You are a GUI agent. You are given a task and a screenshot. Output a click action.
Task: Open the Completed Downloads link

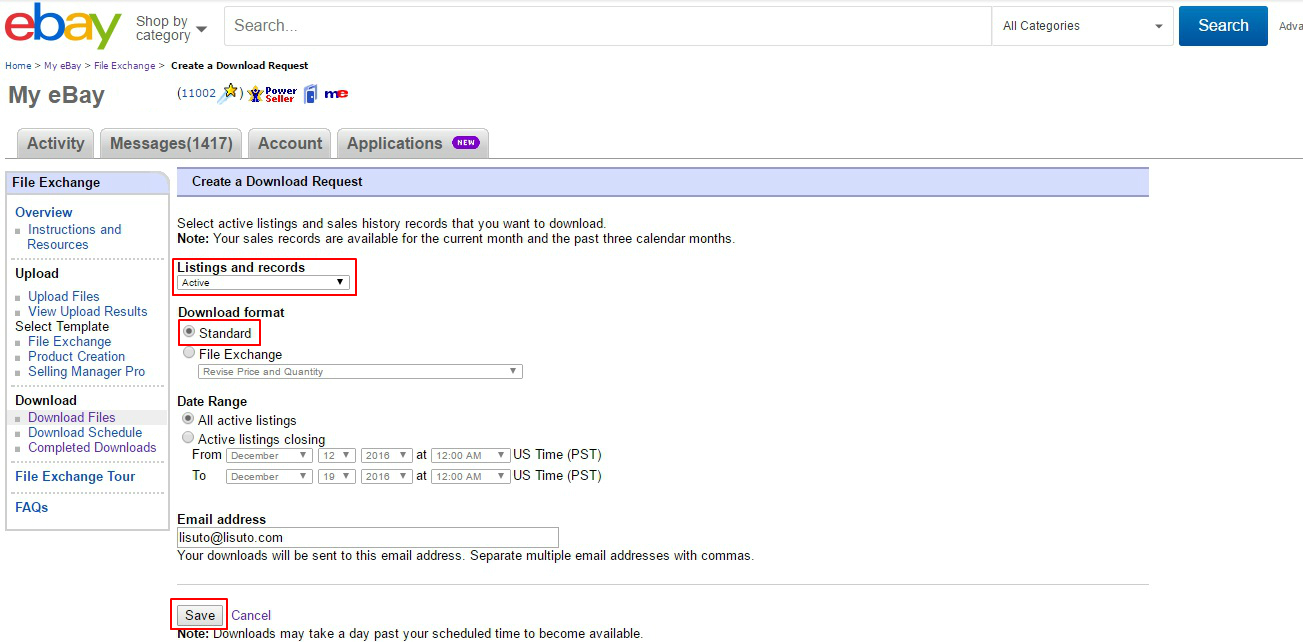(92, 447)
